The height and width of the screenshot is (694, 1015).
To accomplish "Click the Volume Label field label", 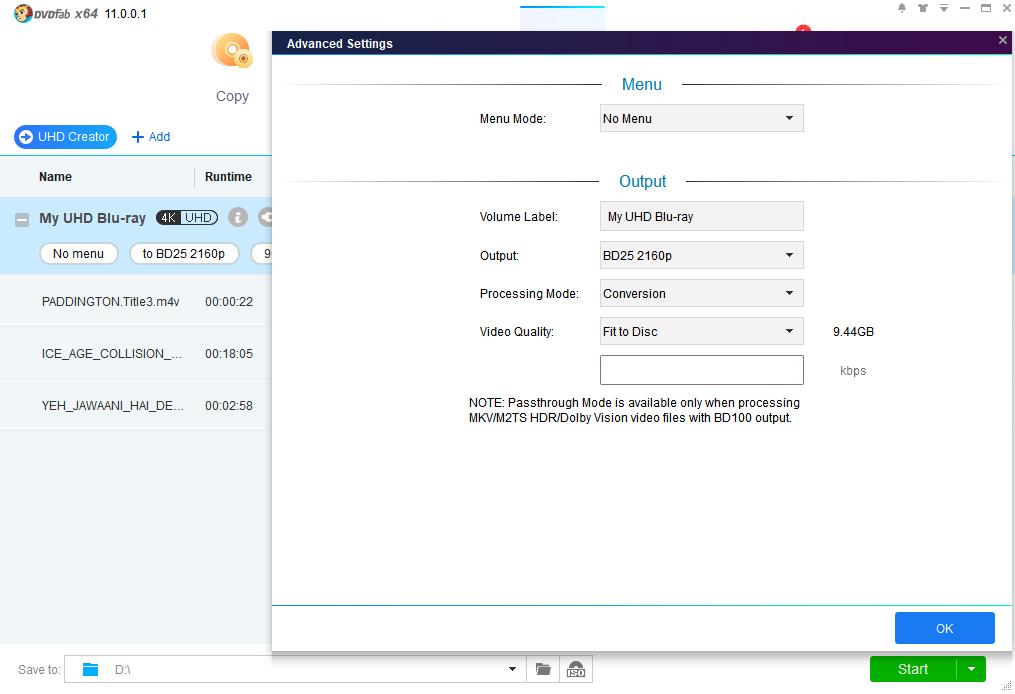I will click(x=519, y=217).
